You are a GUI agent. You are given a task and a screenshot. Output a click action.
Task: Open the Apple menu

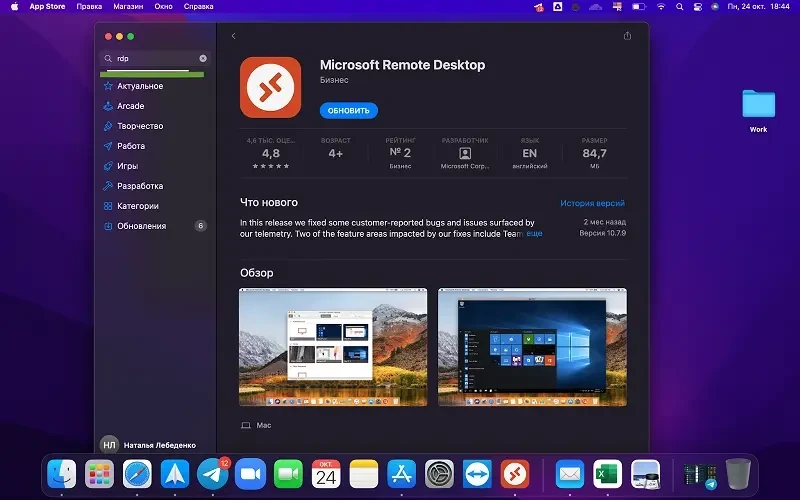click(14, 7)
